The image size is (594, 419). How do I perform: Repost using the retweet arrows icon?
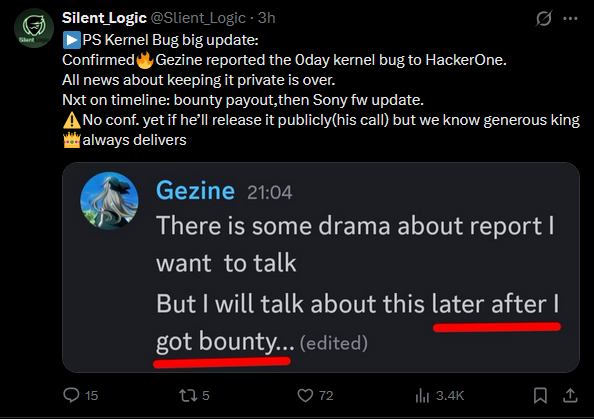coord(188,396)
